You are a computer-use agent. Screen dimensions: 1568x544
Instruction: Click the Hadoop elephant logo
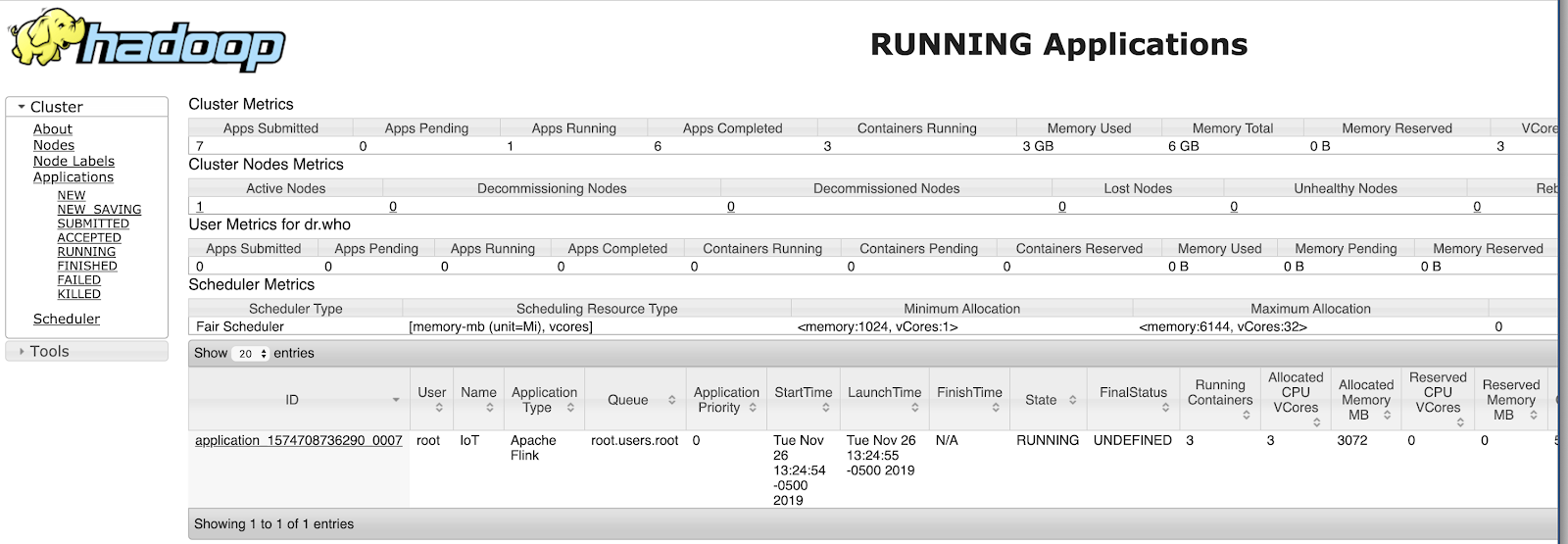point(147,39)
